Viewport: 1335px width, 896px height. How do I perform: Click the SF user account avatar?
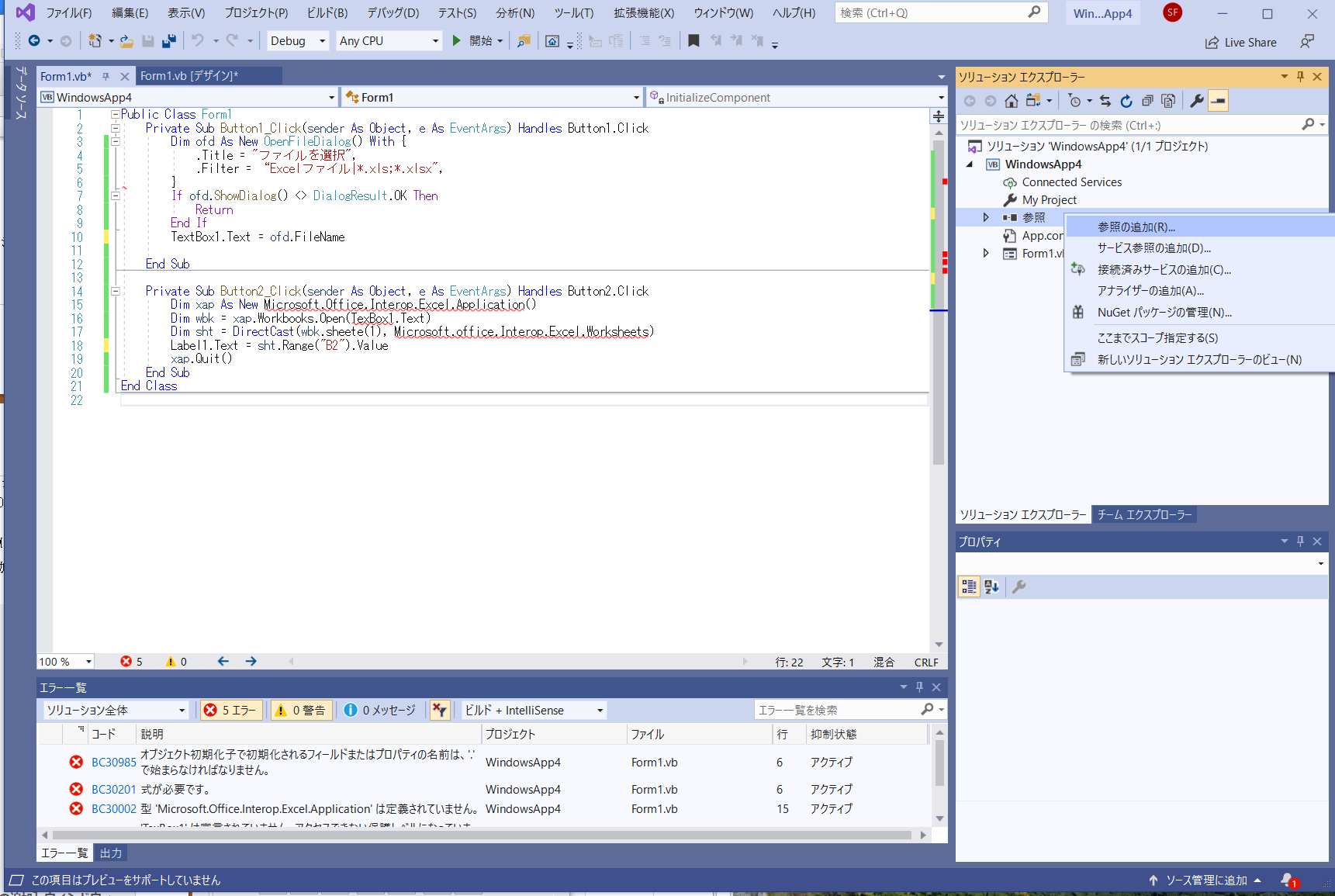pyautogui.click(x=1172, y=12)
